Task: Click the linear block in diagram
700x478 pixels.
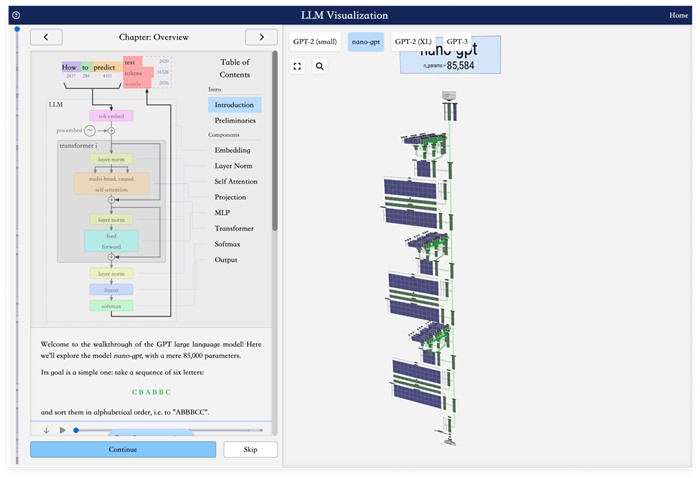Action: pos(111,290)
